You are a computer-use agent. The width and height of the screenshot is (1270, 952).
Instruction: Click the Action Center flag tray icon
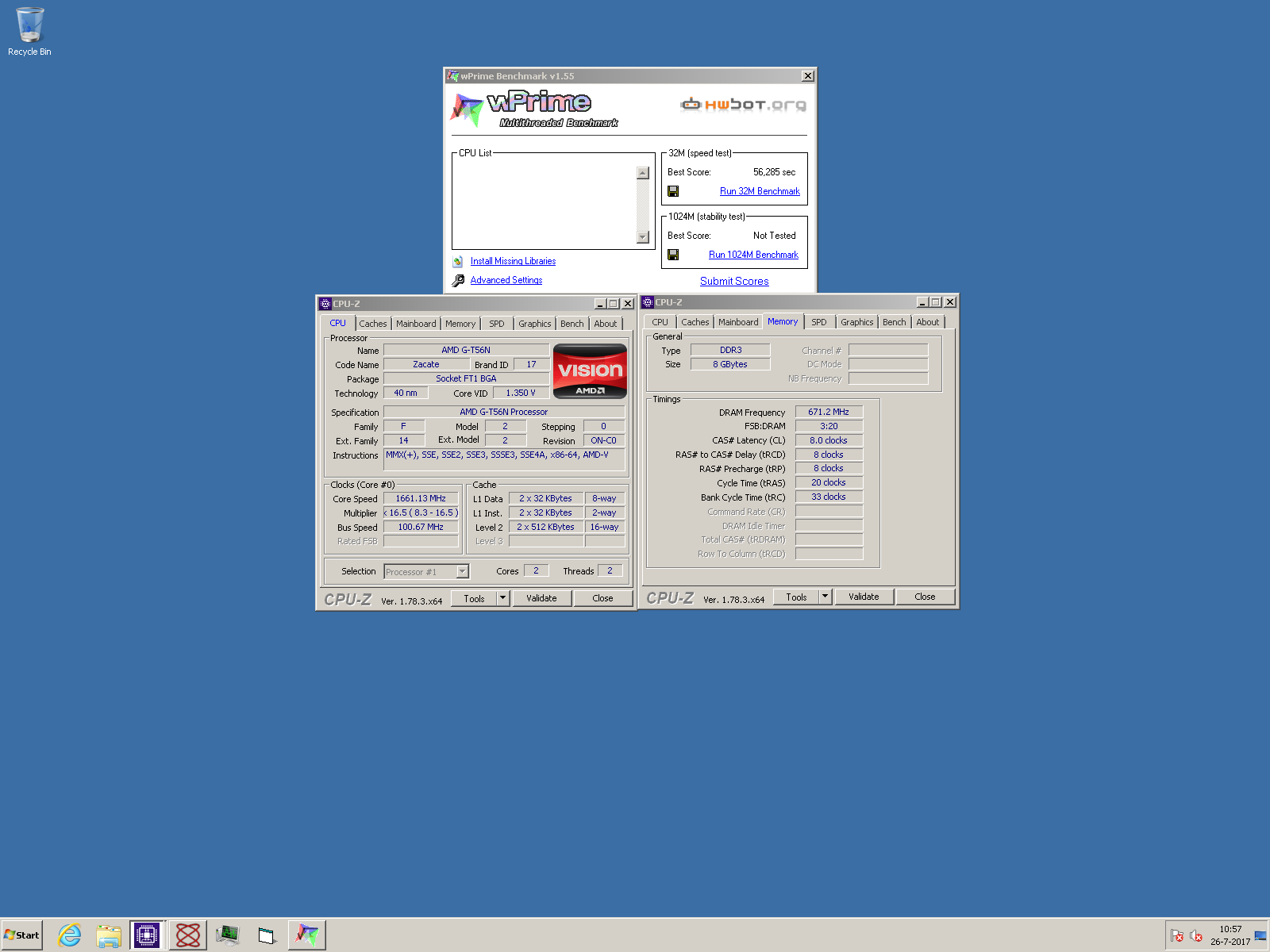point(1177,936)
